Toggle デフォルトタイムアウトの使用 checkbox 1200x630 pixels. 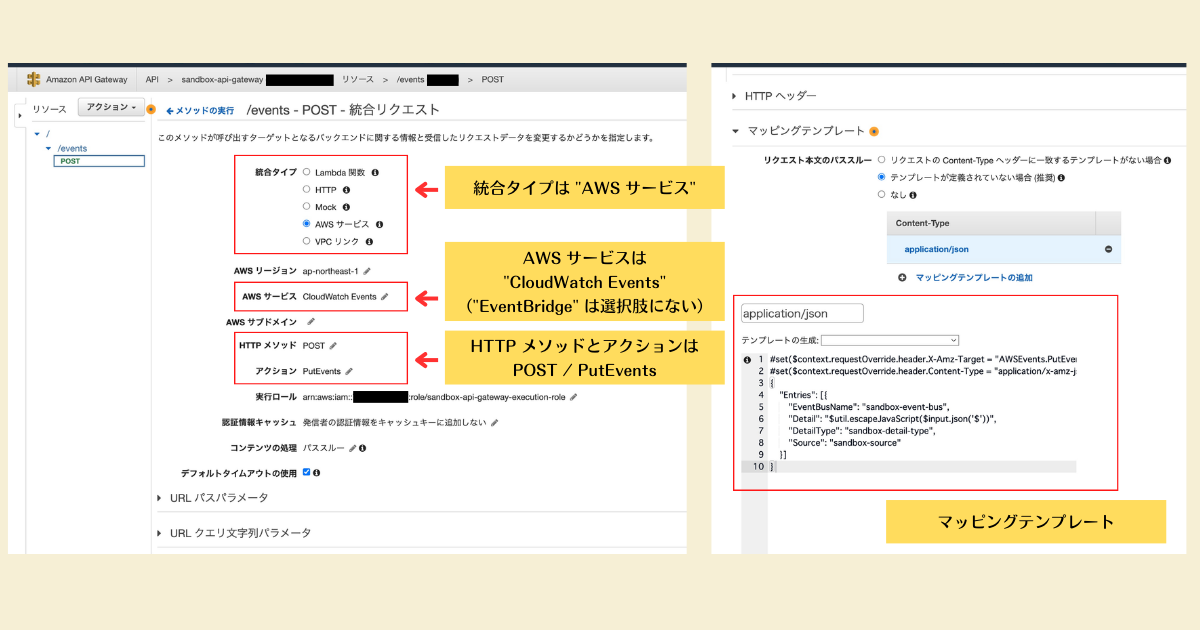pyautogui.click(x=306, y=472)
